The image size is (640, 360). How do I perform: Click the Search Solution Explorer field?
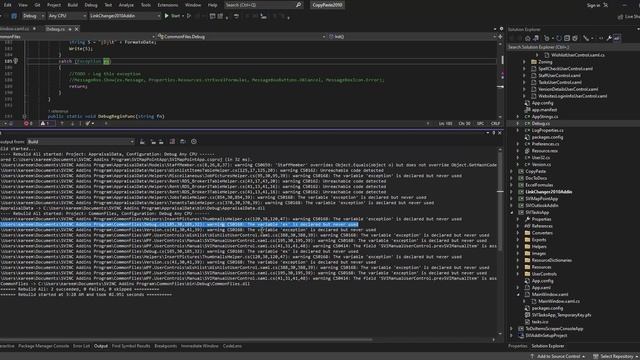pyautogui.click(x=573, y=47)
